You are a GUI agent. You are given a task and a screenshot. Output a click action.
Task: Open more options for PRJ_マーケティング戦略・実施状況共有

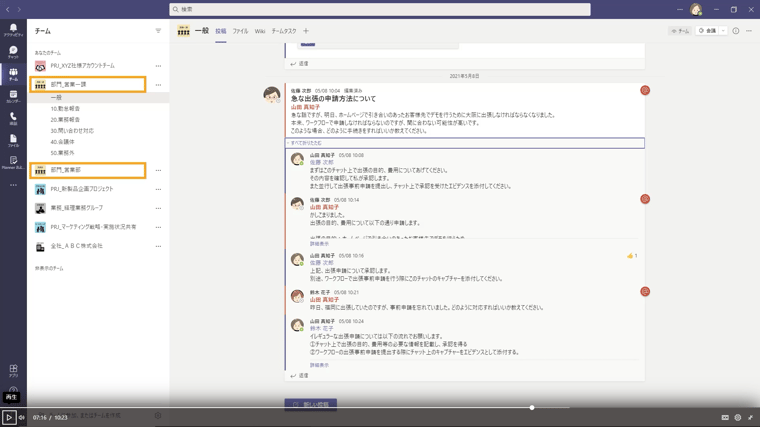158,227
